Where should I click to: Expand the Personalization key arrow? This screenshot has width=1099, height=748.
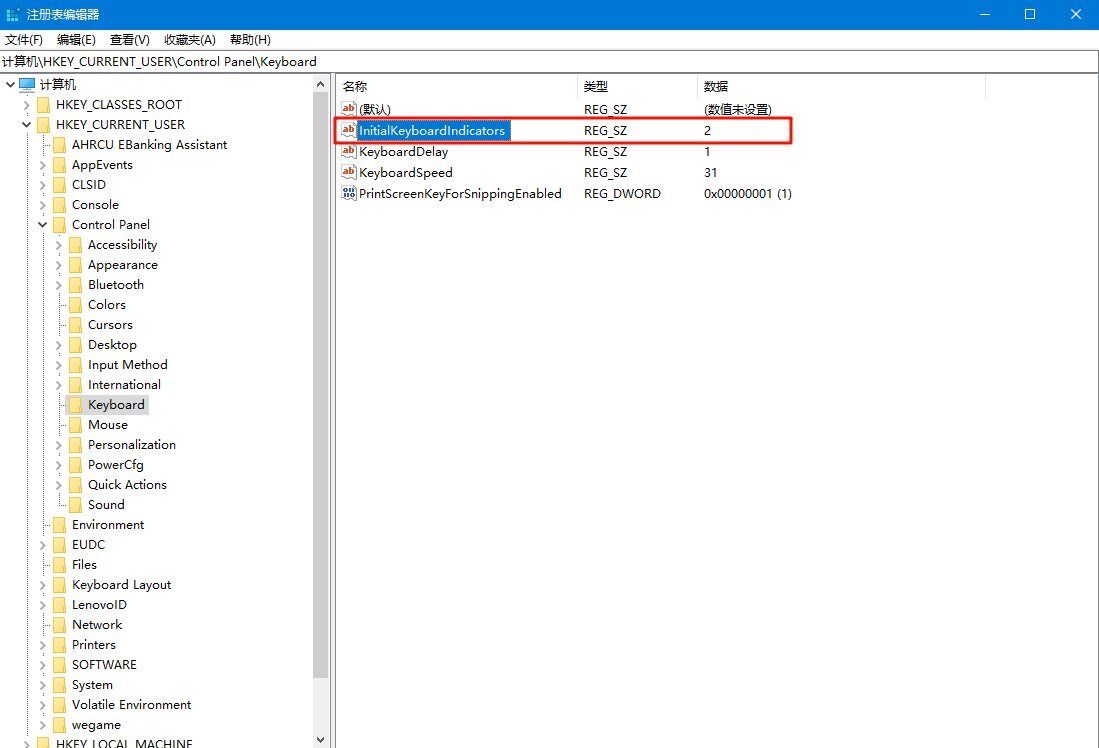click(59, 444)
